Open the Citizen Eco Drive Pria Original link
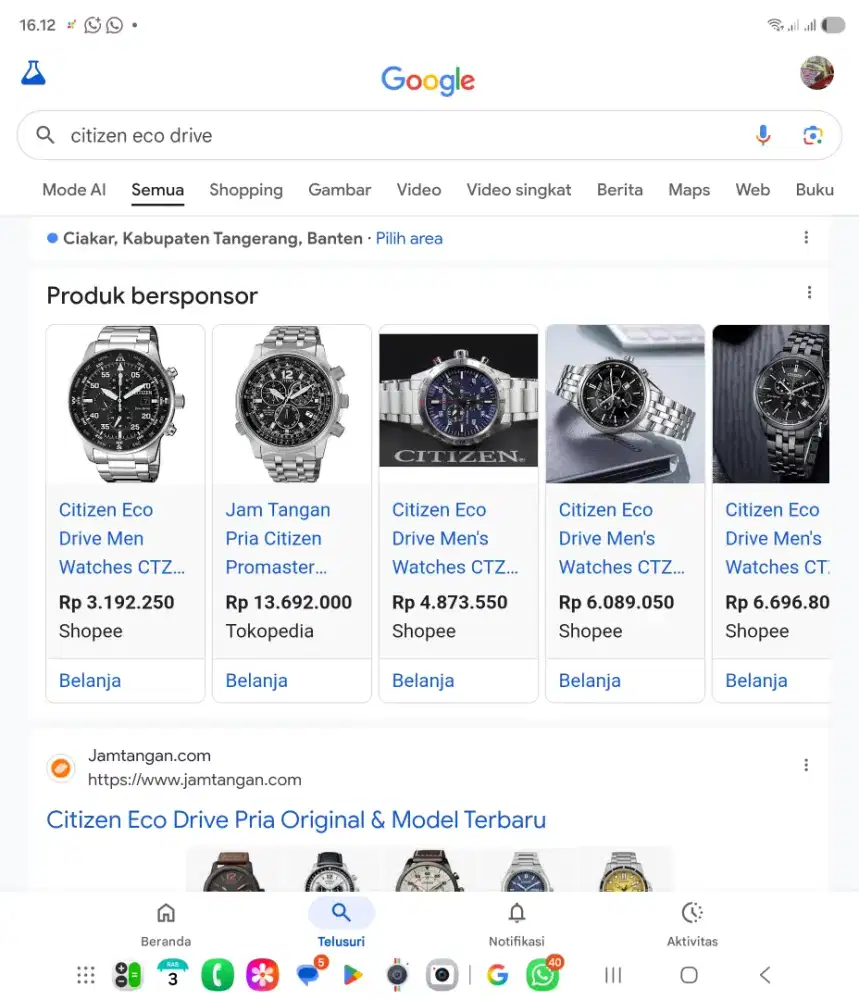859x1000 pixels. (296, 819)
